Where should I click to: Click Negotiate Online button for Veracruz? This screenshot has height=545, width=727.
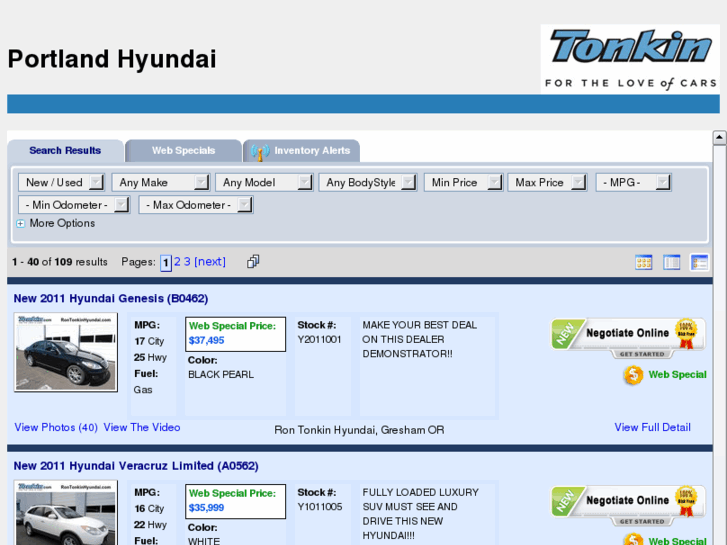[x=628, y=505]
